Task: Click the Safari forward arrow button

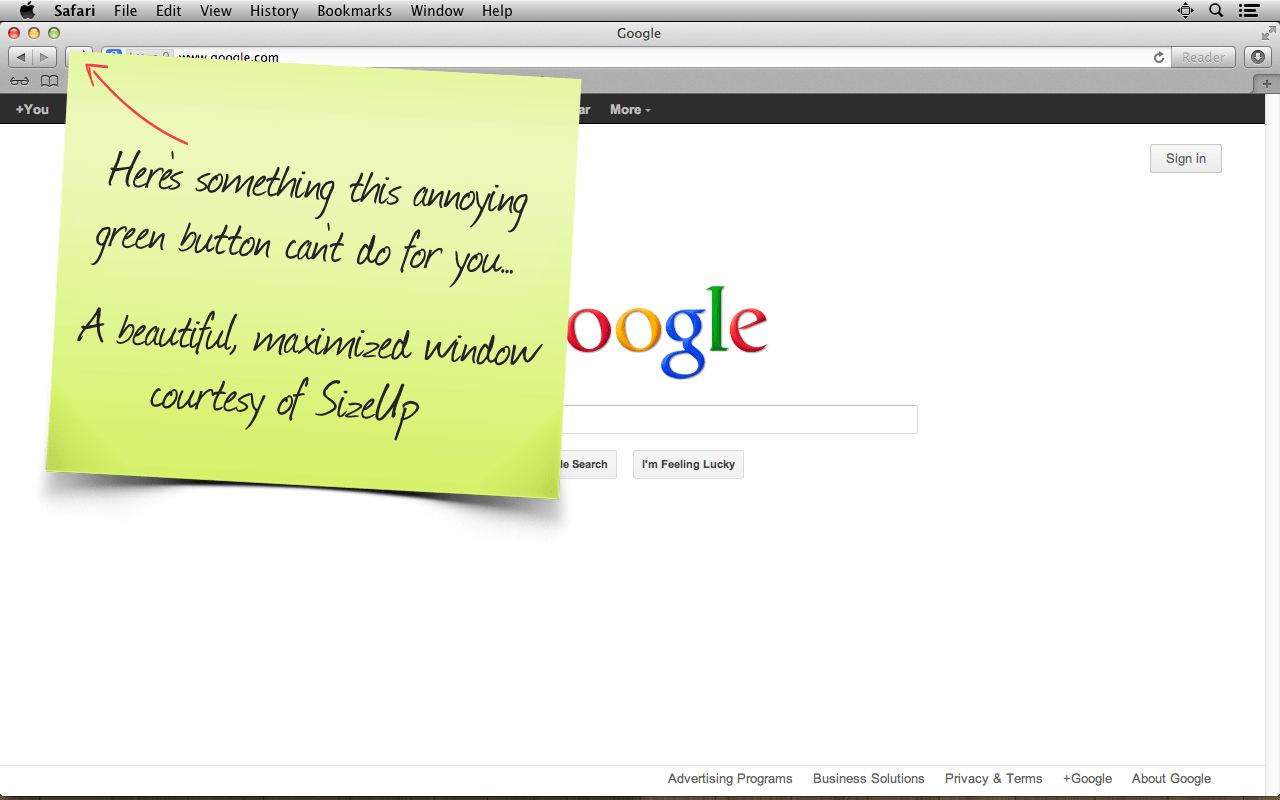Action: click(44, 57)
